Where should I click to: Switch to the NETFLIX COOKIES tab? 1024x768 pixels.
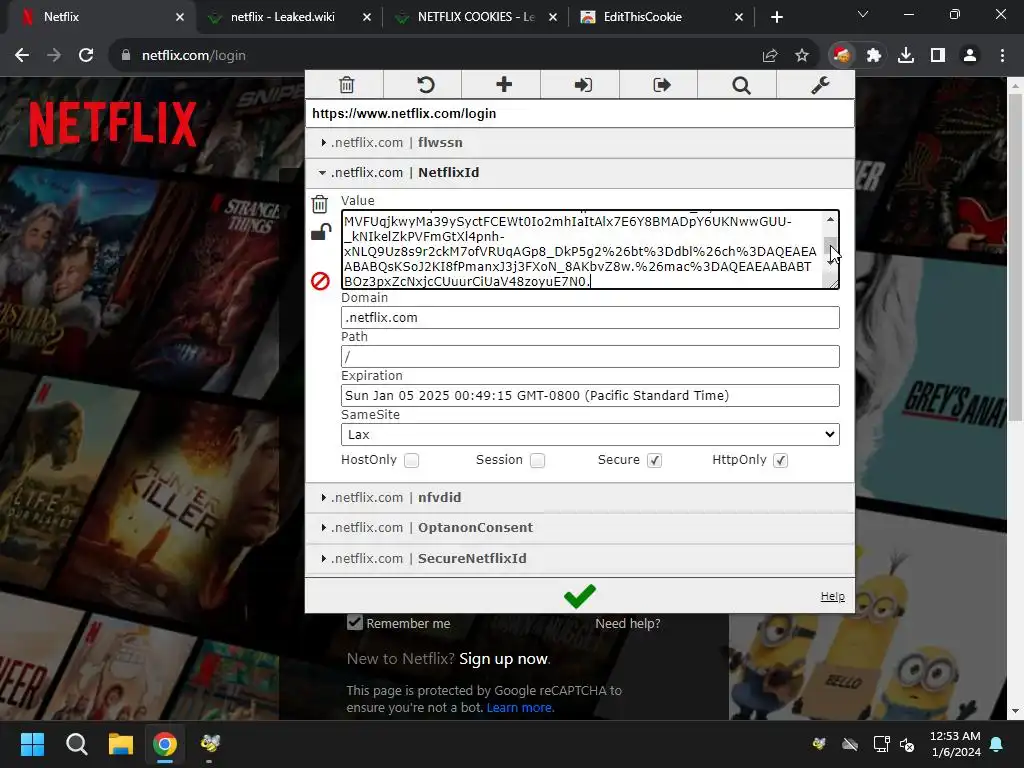[475, 17]
